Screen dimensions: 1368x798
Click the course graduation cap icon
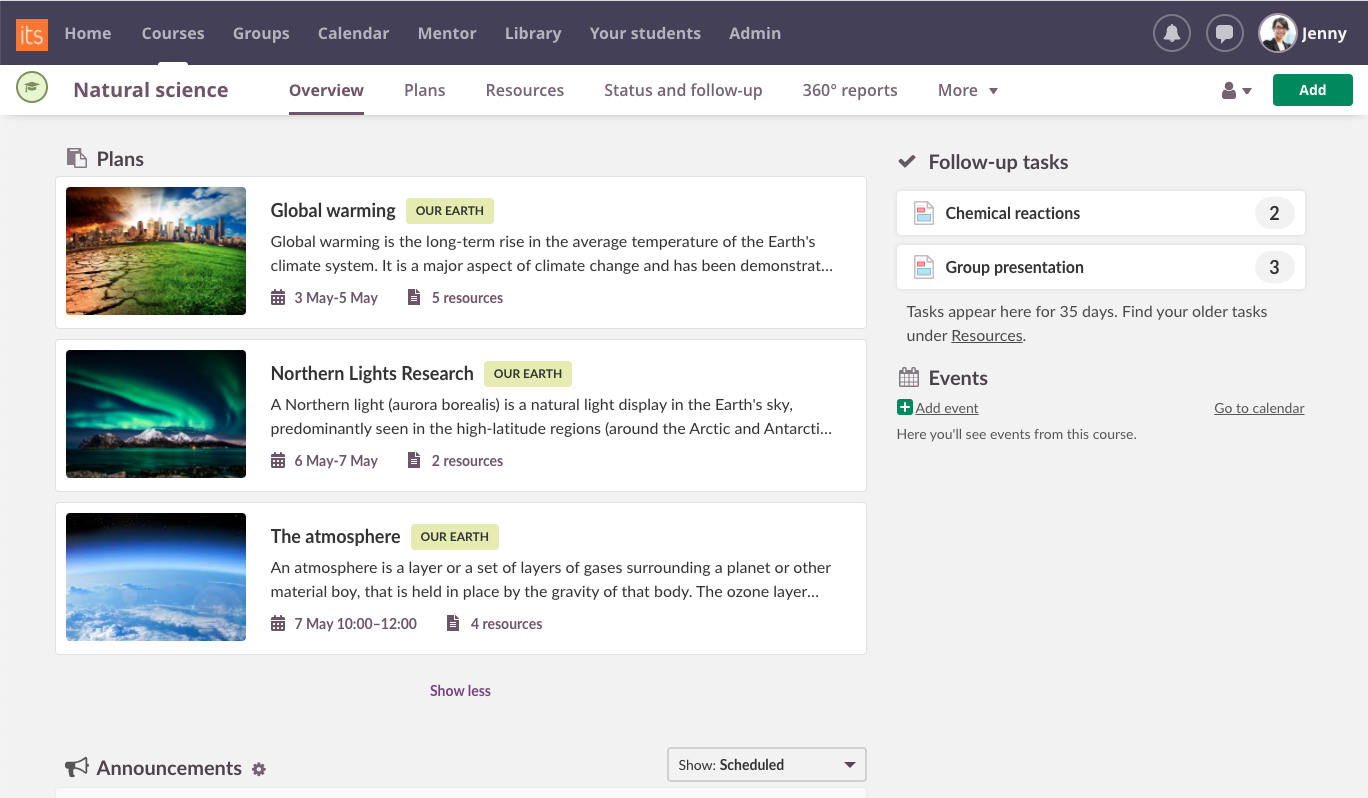click(x=31, y=88)
